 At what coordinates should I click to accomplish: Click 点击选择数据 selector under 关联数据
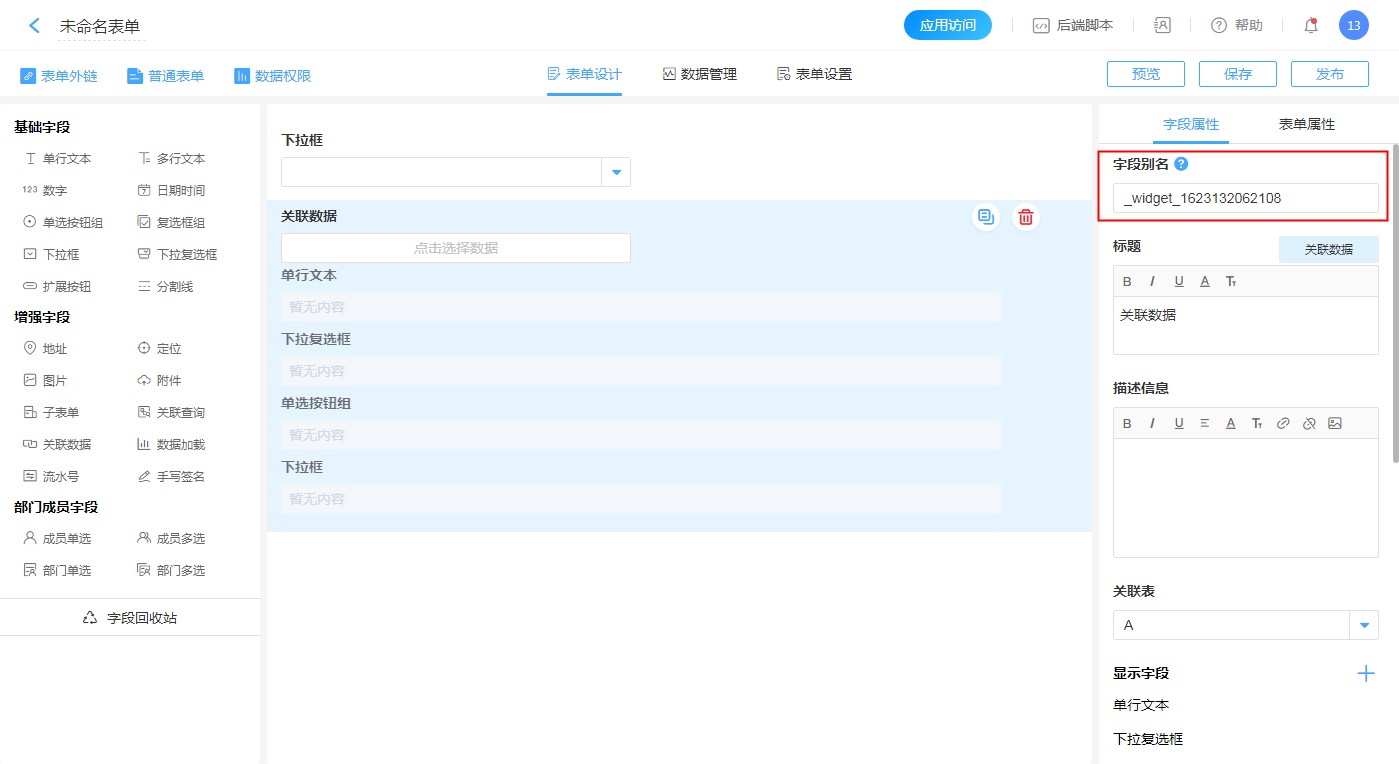[455, 248]
